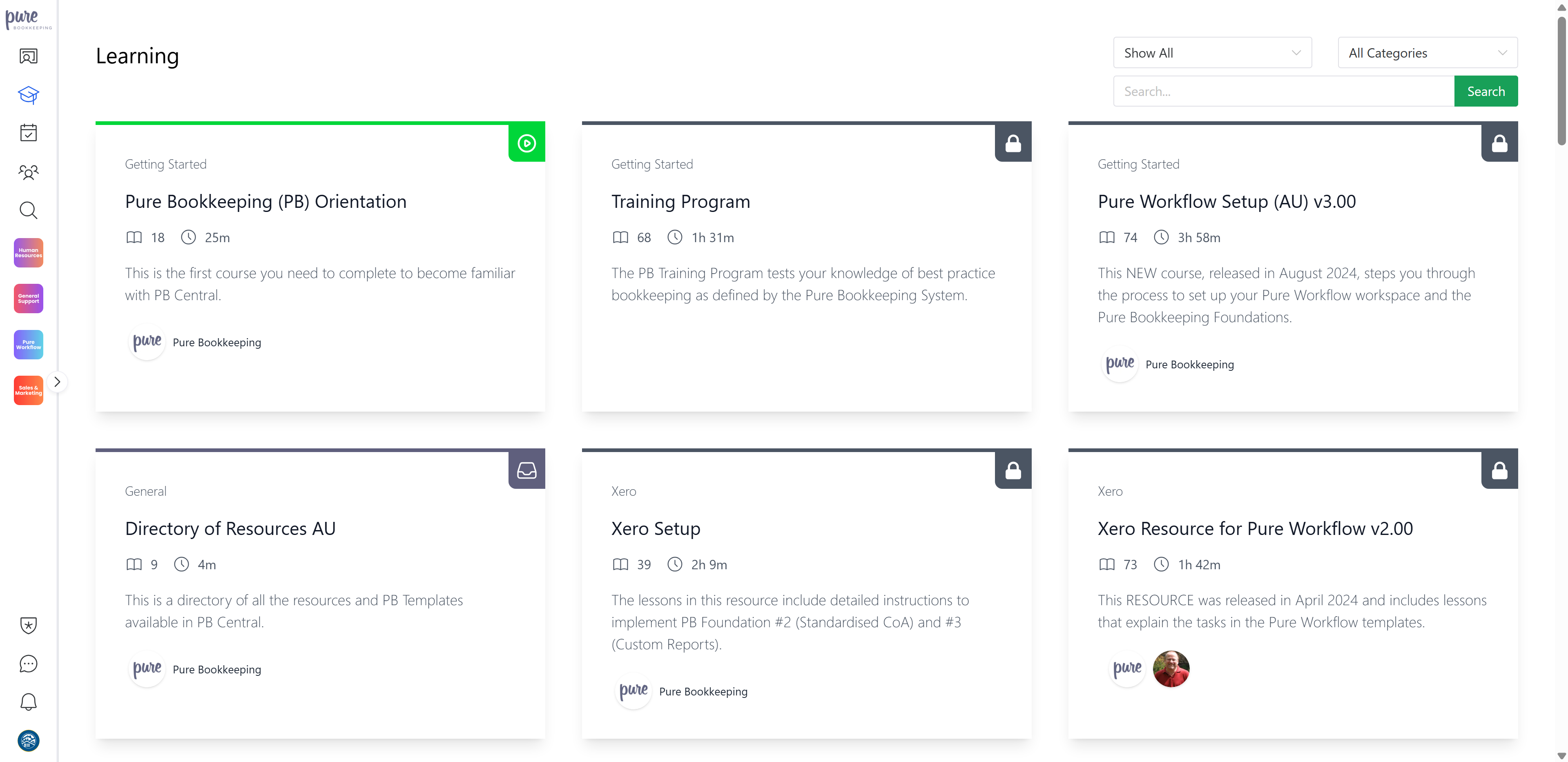Open the Sales & Marketing sidebar tile
Screen dimensions: 1568x762
[x=28, y=390]
